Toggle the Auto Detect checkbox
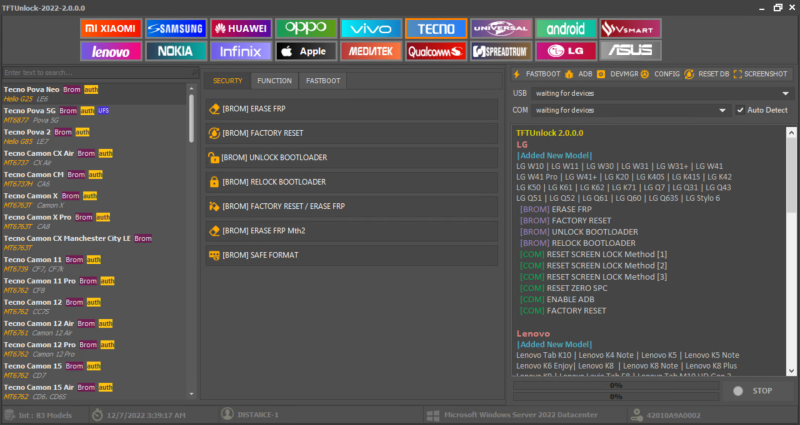Image resolution: width=800 pixels, height=425 pixels. [740, 110]
